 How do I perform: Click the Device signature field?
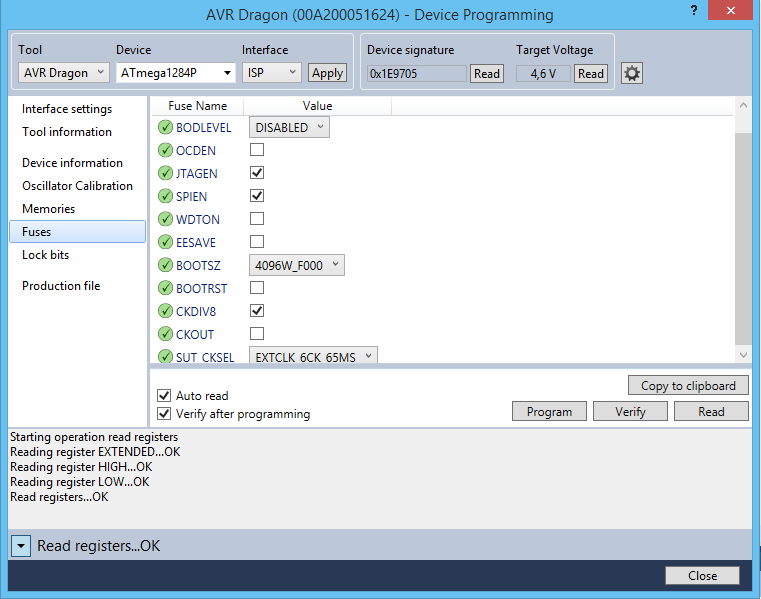tap(416, 73)
